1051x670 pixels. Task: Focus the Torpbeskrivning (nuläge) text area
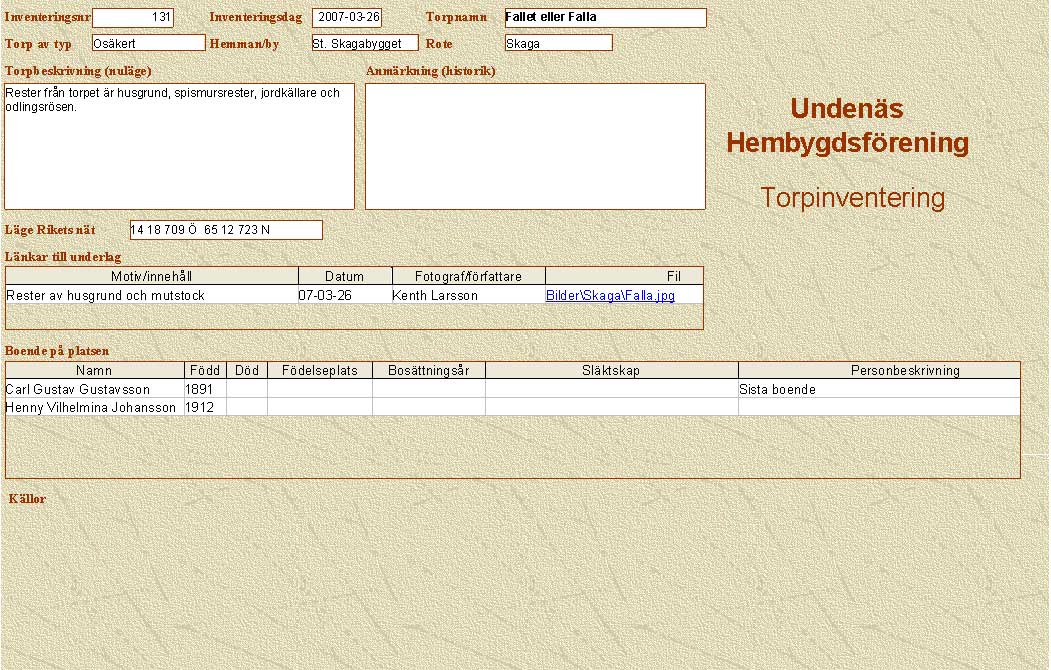180,146
